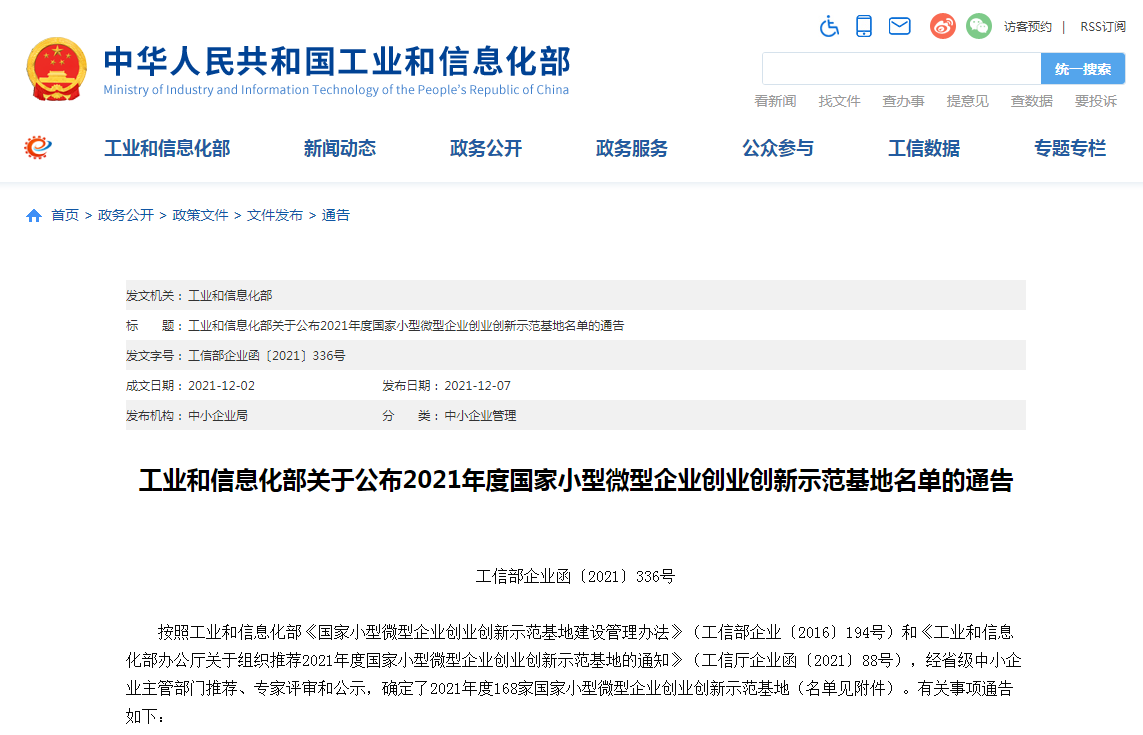1143x735 pixels.
Task: Switch to the 政务服务 section
Action: coord(632,147)
